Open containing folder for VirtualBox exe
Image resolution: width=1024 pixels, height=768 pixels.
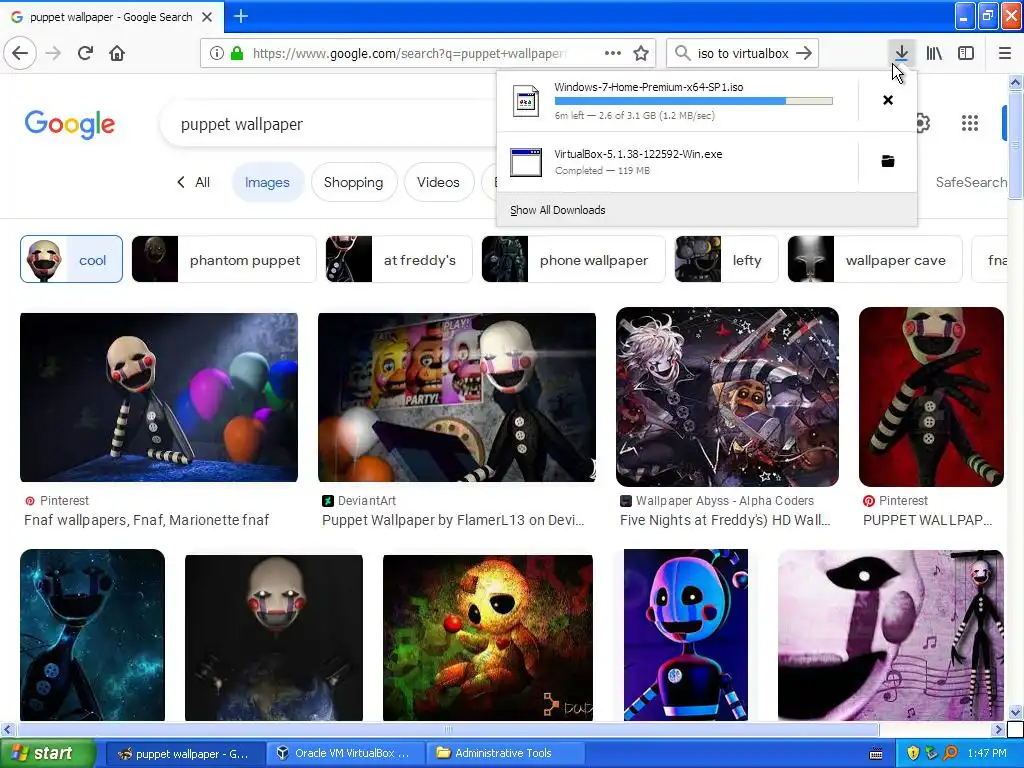click(888, 161)
